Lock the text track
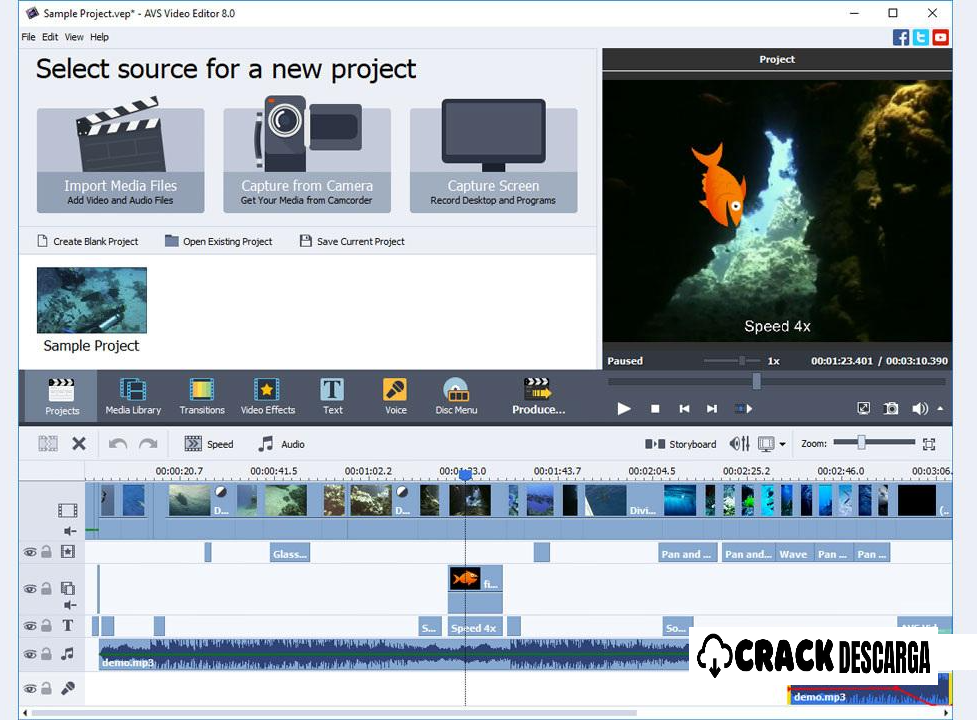The height and width of the screenshot is (720, 977). click(46, 625)
